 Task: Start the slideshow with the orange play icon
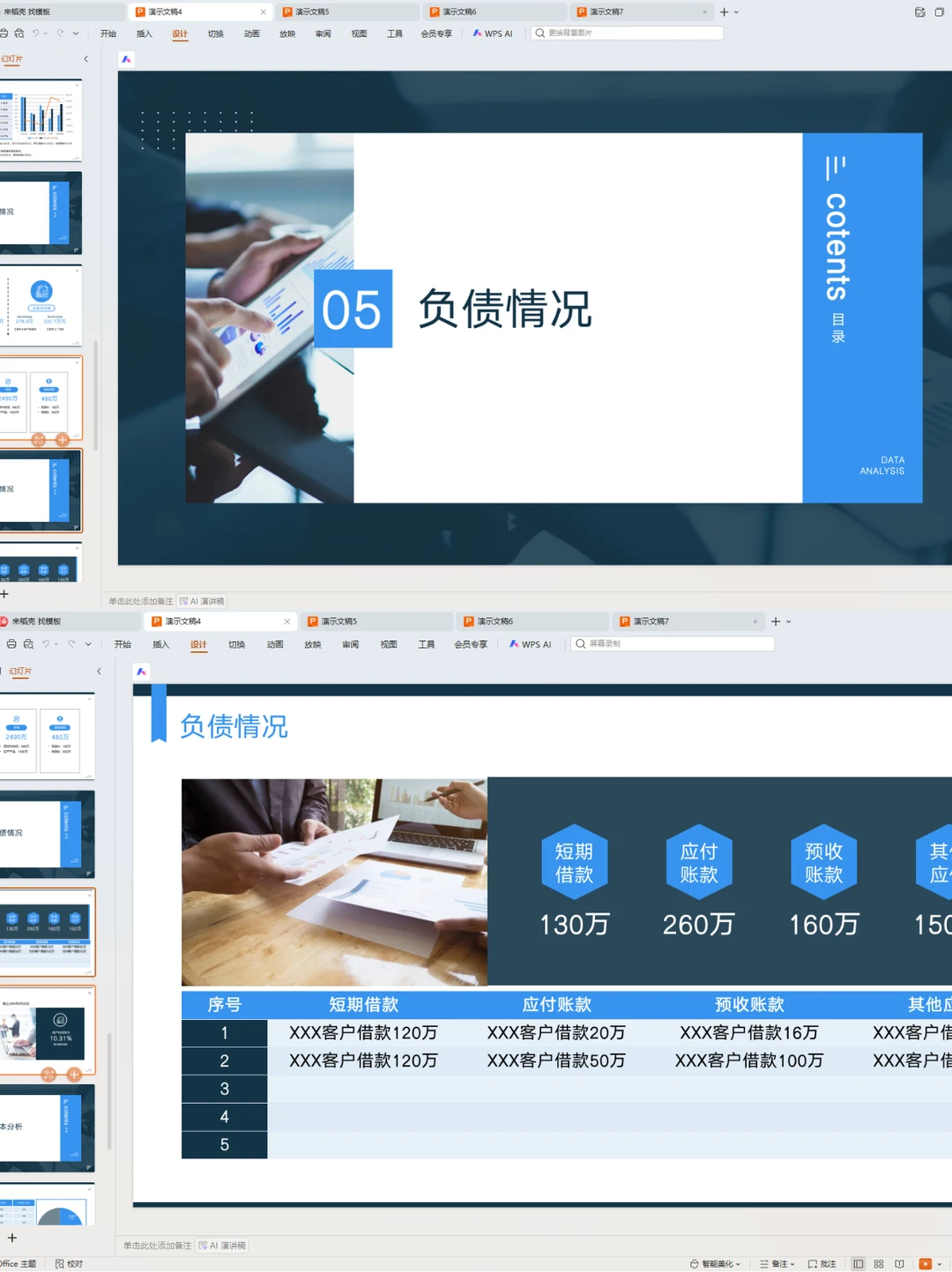click(x=925, y=1263)
